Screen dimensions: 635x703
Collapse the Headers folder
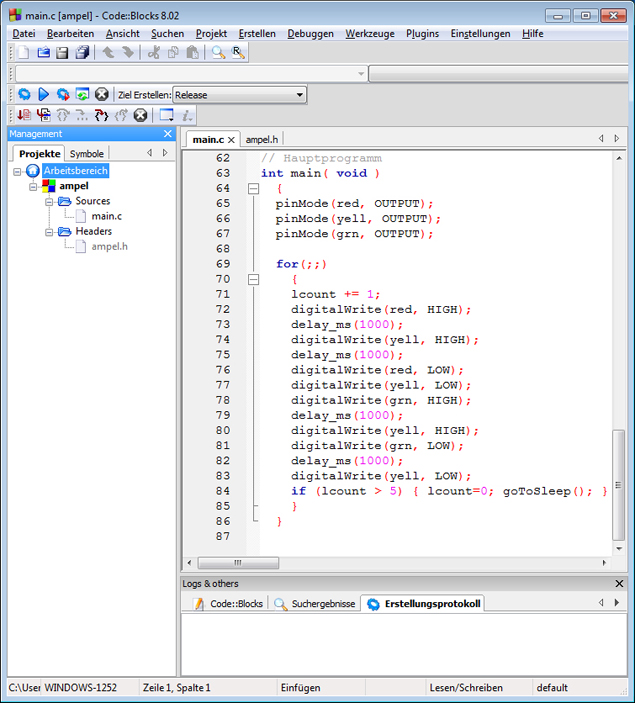[49, 232]
